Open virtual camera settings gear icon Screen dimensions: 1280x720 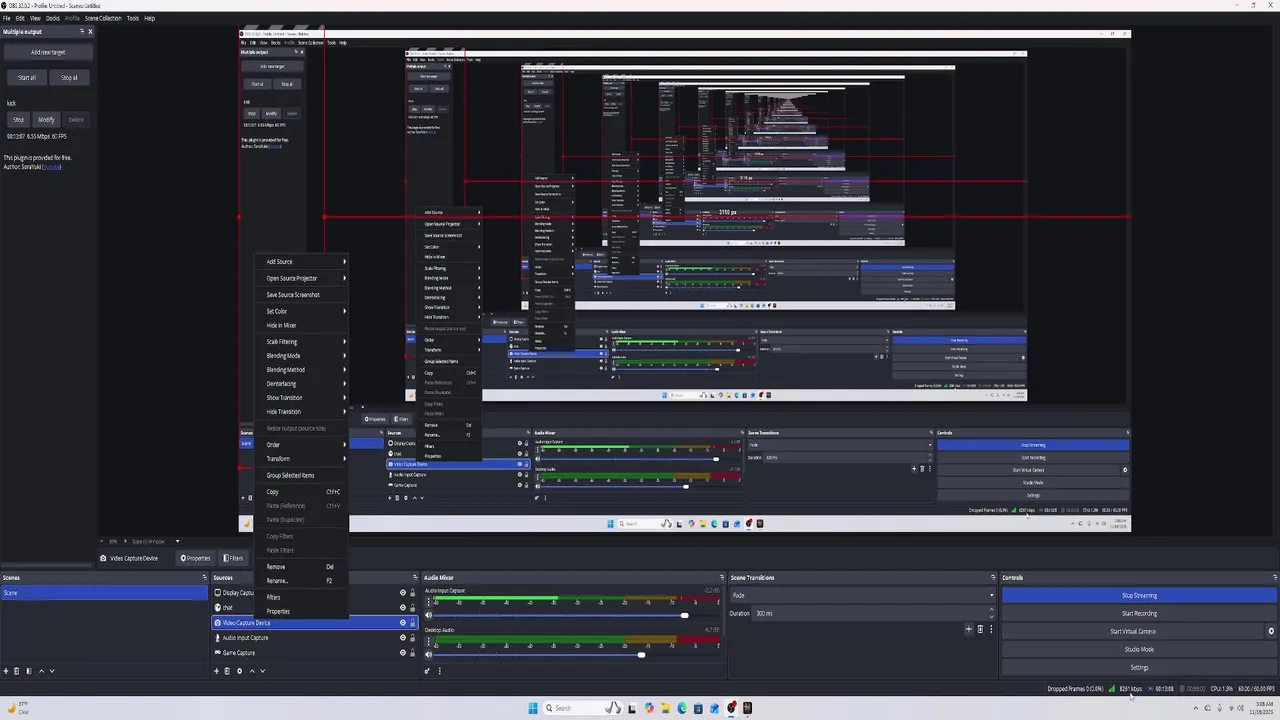coord(1271,631)
